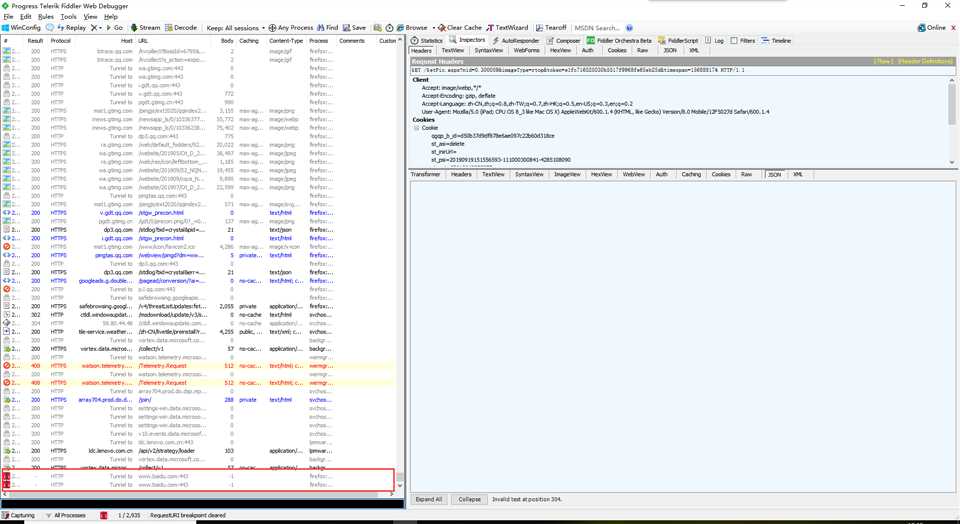Replay the selected session
The image size is (960, 524).
click(x=72, y=28)
